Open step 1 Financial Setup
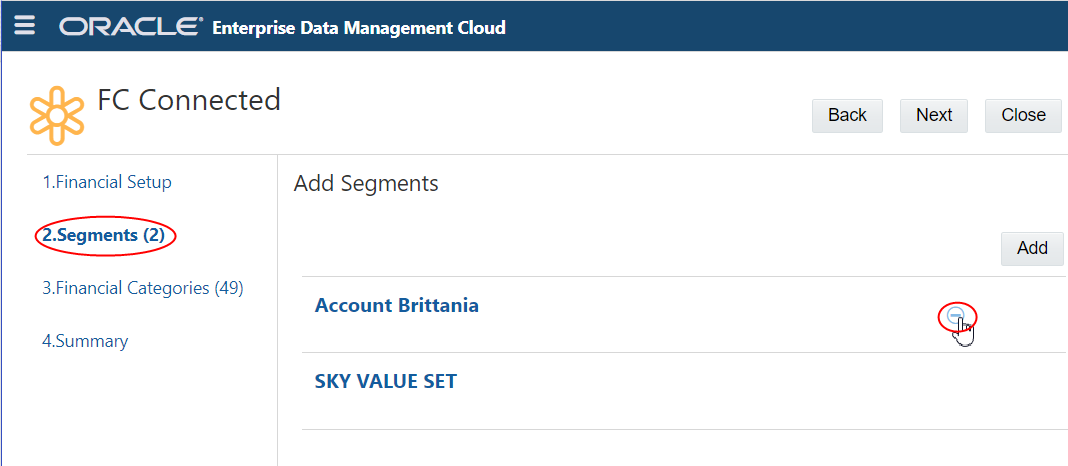The width and height of the screenshot is (1068, 466). point(107,182)
